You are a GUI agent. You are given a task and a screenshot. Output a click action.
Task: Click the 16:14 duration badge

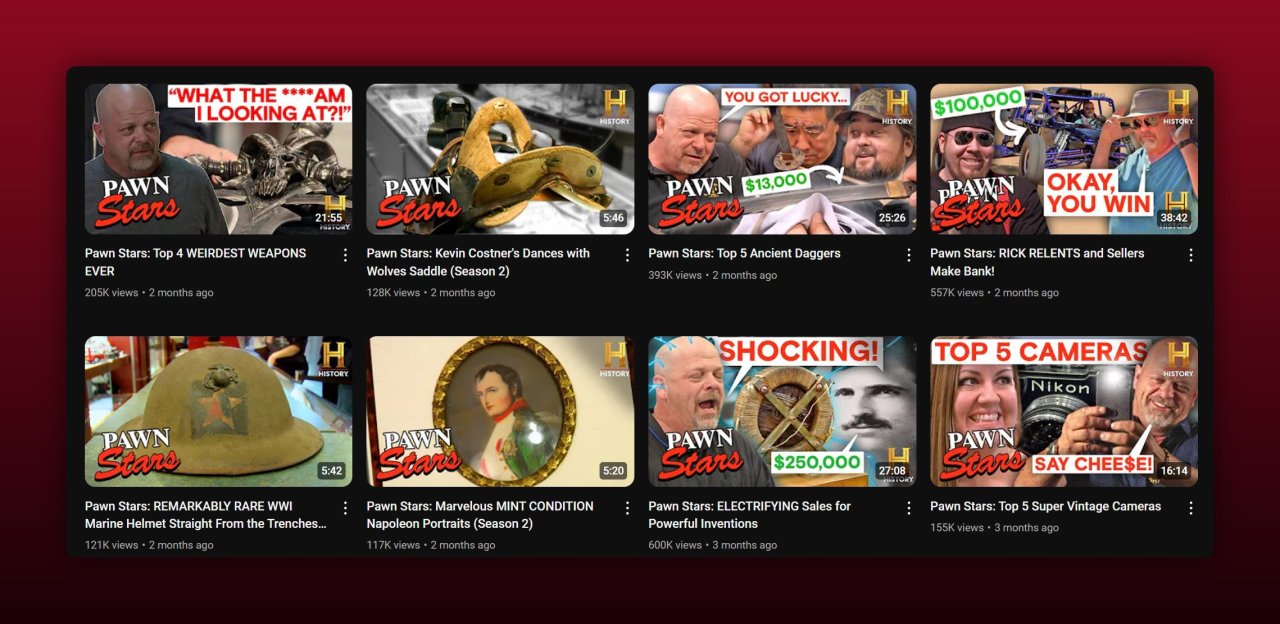(x=1175, y=471)
